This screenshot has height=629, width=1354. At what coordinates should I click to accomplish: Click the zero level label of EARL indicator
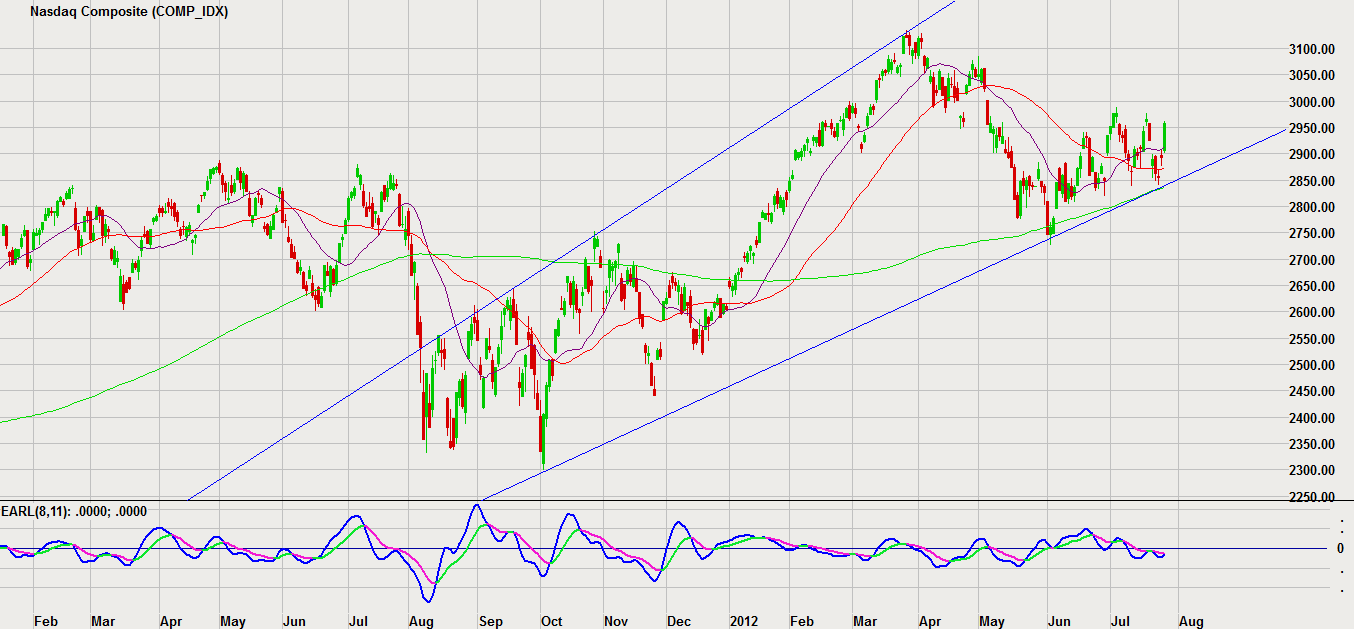coord(1340,549)
